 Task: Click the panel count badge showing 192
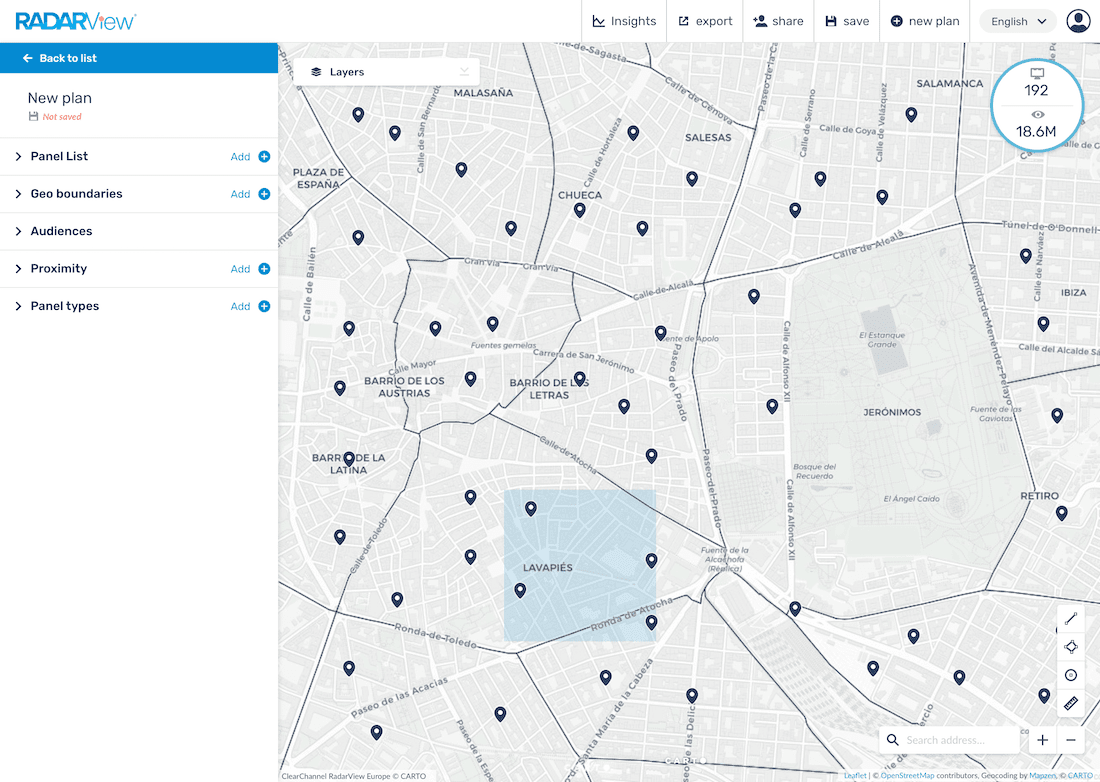1037,88
